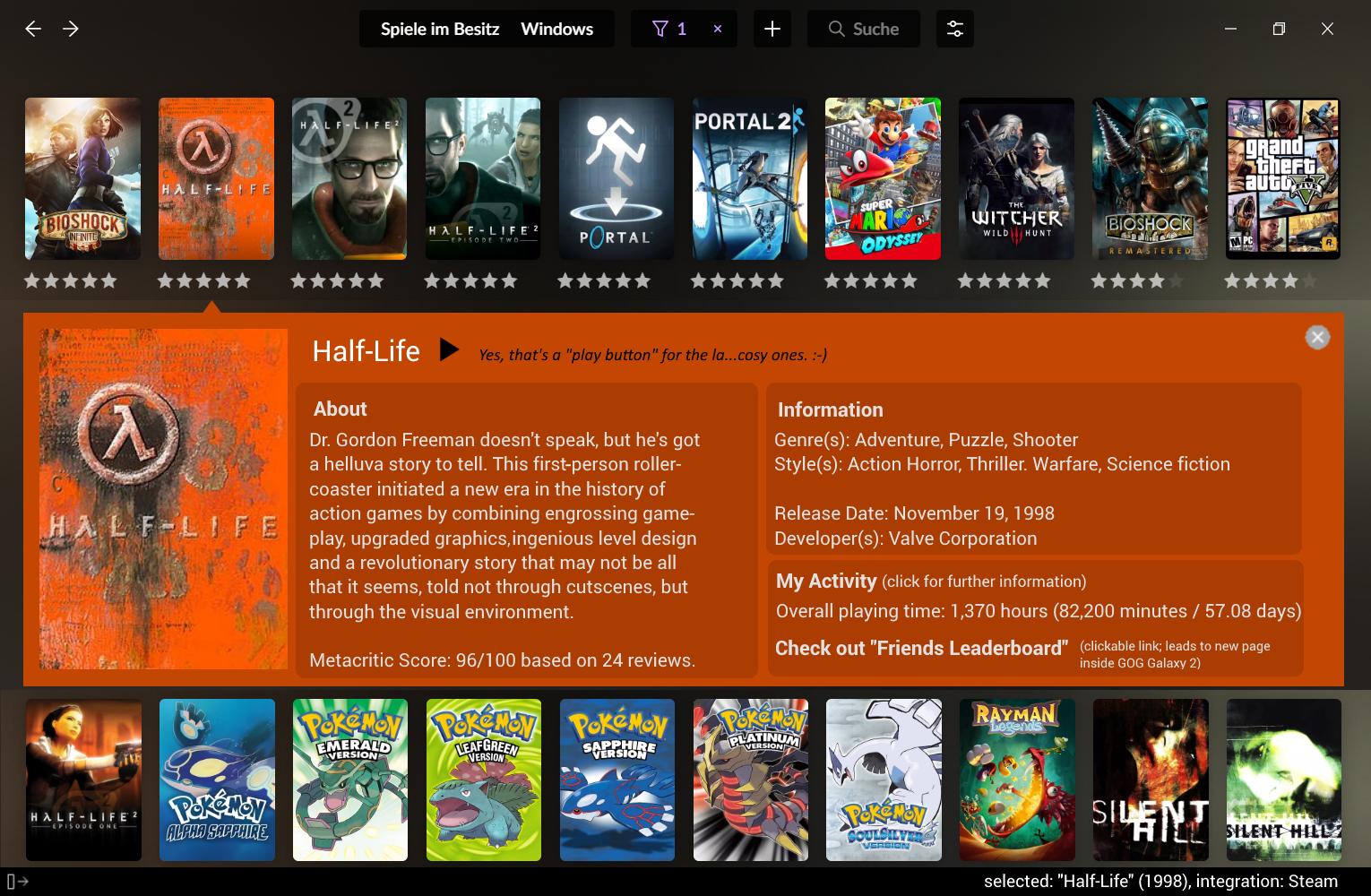Click the Genre(s): Adventure, Puzzle, Shooter line

point(926,440)
